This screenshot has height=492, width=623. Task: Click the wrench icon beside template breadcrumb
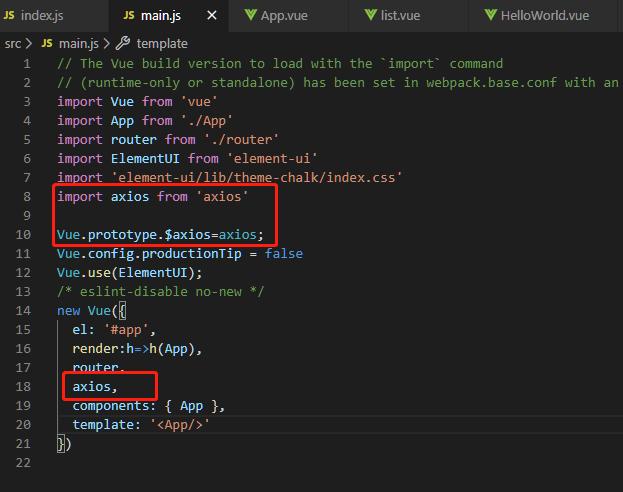pos(123,44)
